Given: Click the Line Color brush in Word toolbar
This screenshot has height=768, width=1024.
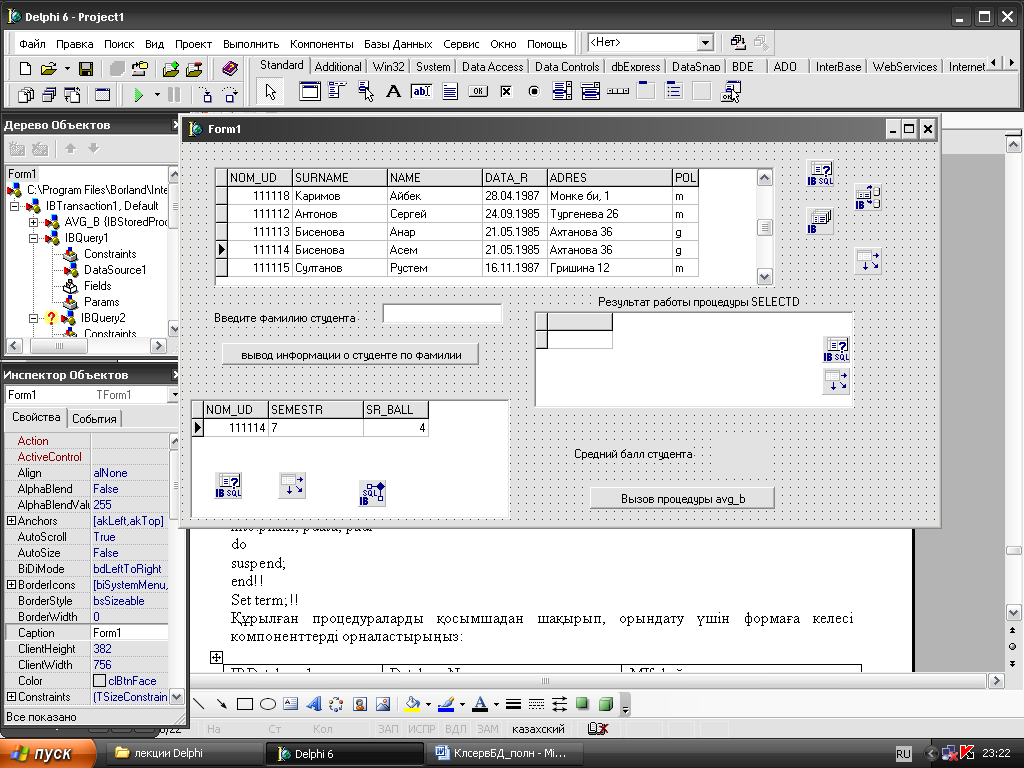Looking at the screenshot, I should [446, 704].
